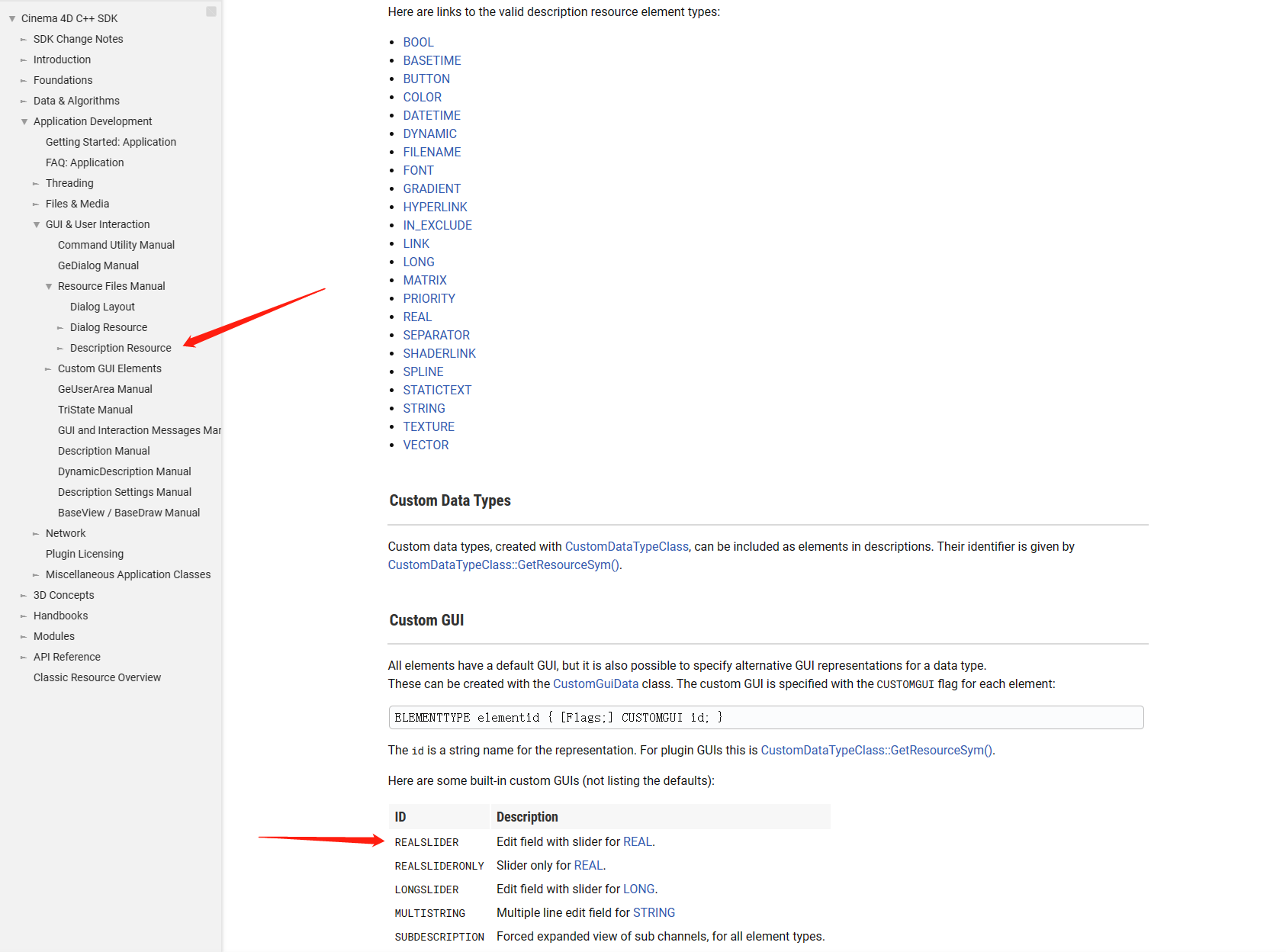Follow the COLOR element link
The width and height of the screenshot is (1286, 952).
423,97
